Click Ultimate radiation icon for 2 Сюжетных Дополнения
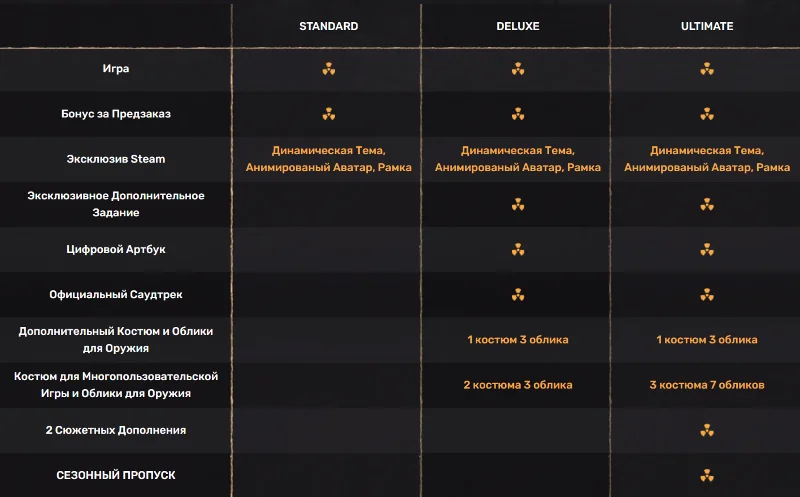Image resolution: width=800 pixels, height=497 pixels. click(707, 430)
